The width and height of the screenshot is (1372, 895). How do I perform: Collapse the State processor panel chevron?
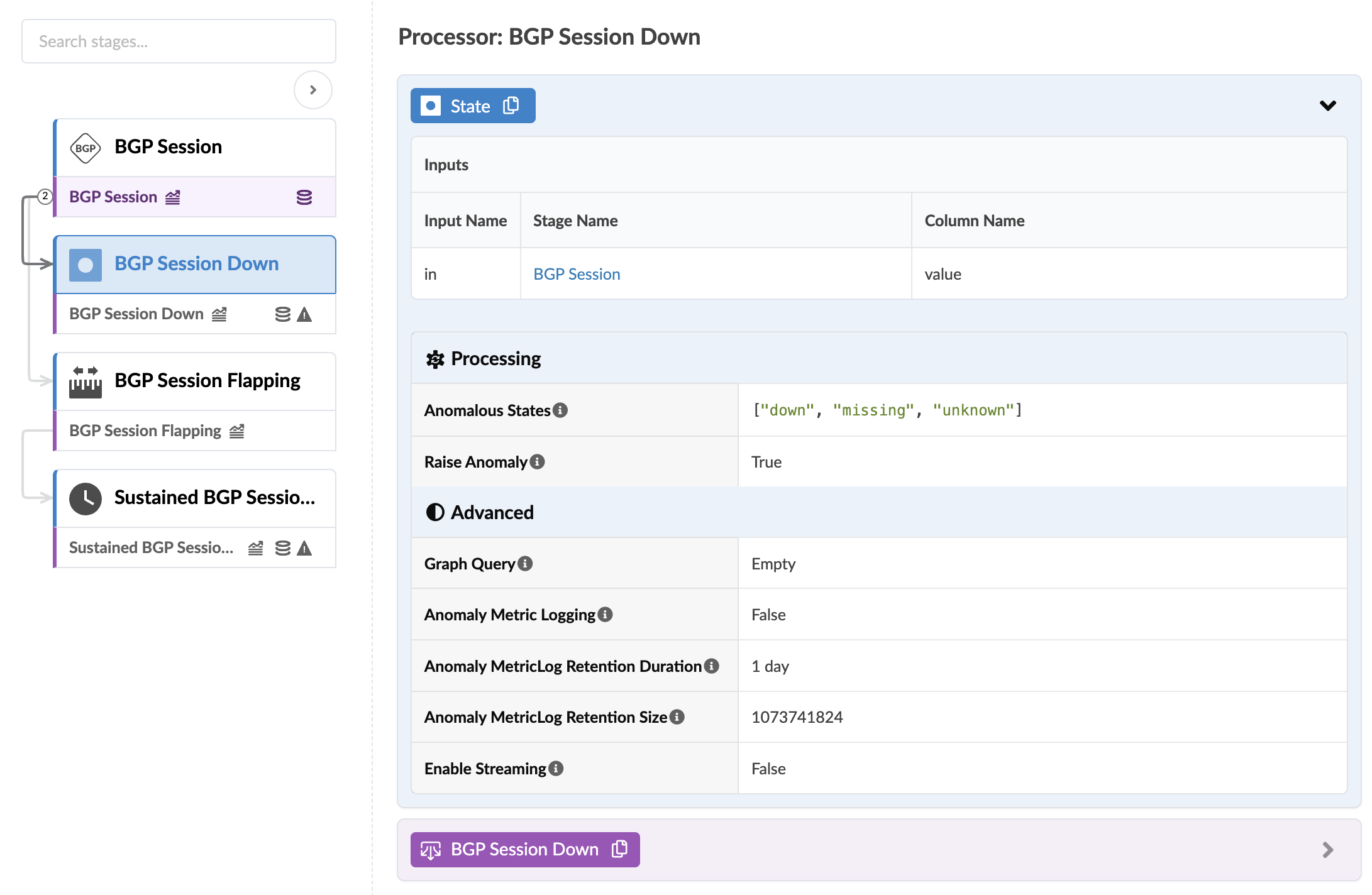click(x=1327, y=106)
